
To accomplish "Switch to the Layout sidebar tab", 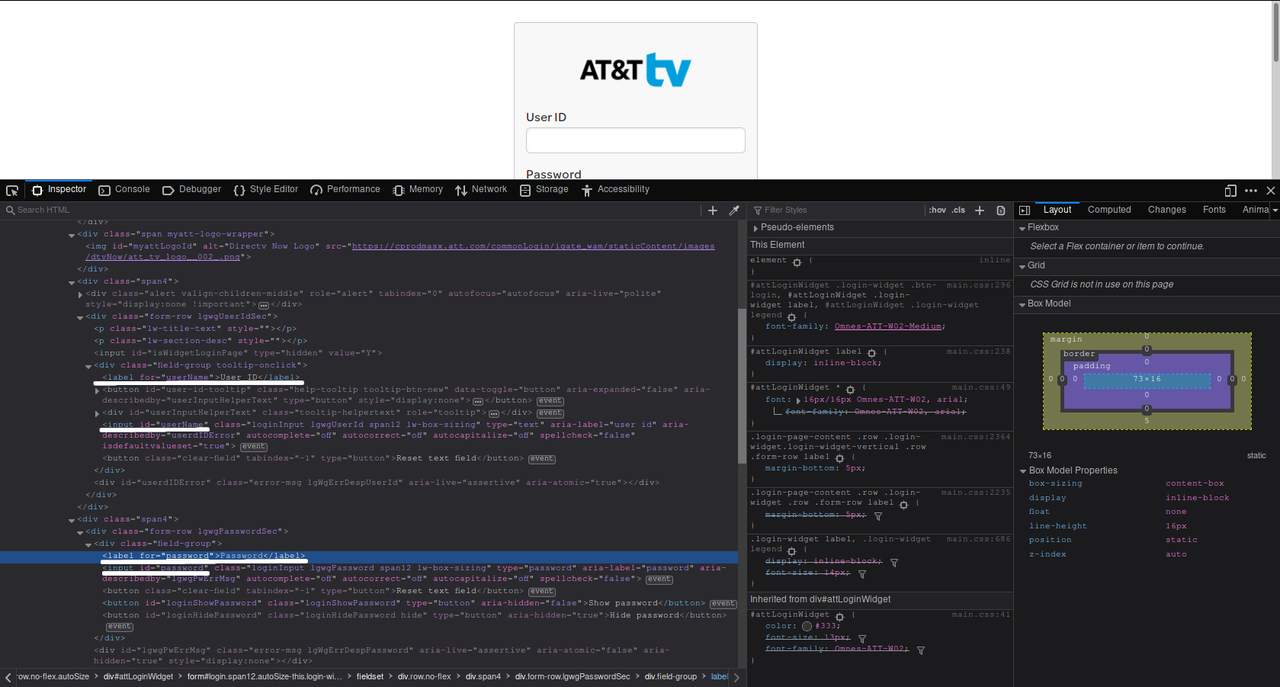I will coord(1057,210).
